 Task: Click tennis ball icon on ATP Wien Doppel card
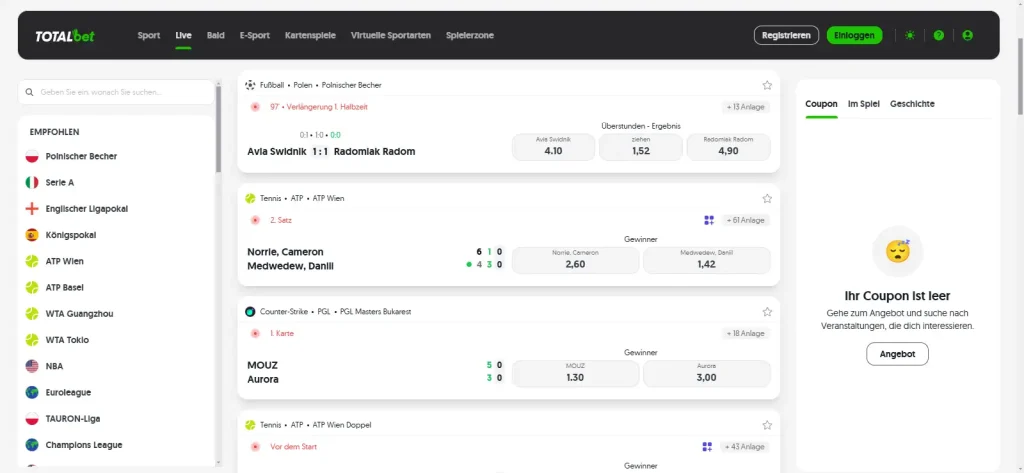click(x=250, y=425)
